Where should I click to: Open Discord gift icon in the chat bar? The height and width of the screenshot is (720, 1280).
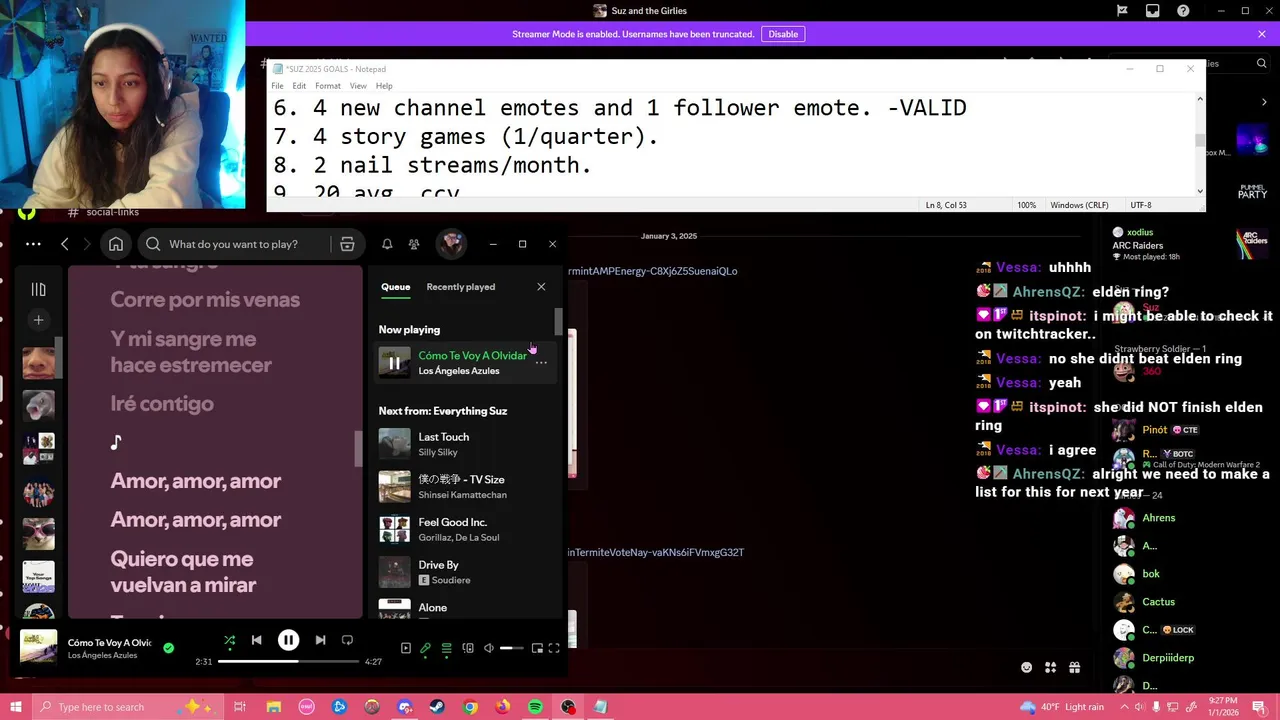pyautogui.click(x=1074, y=667)
